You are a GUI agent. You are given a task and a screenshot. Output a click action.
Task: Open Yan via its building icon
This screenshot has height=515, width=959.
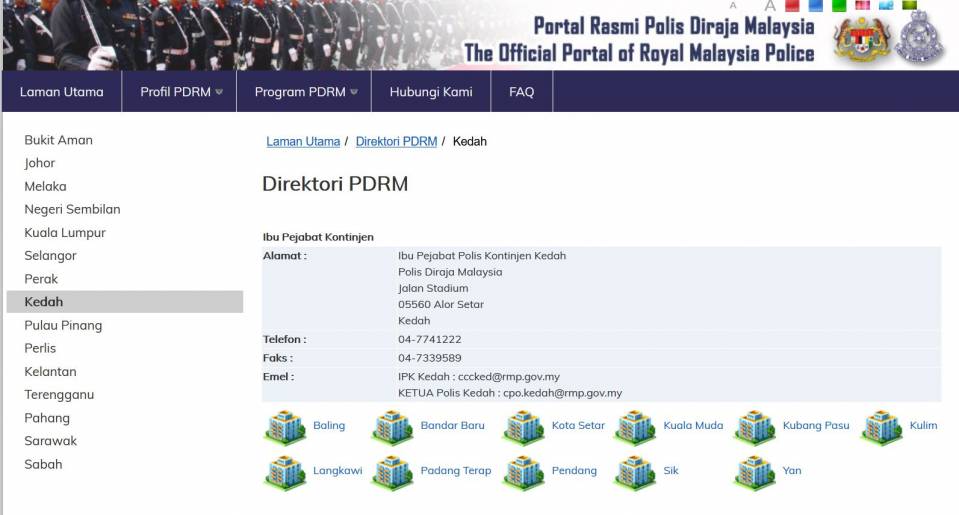point(755,472)
